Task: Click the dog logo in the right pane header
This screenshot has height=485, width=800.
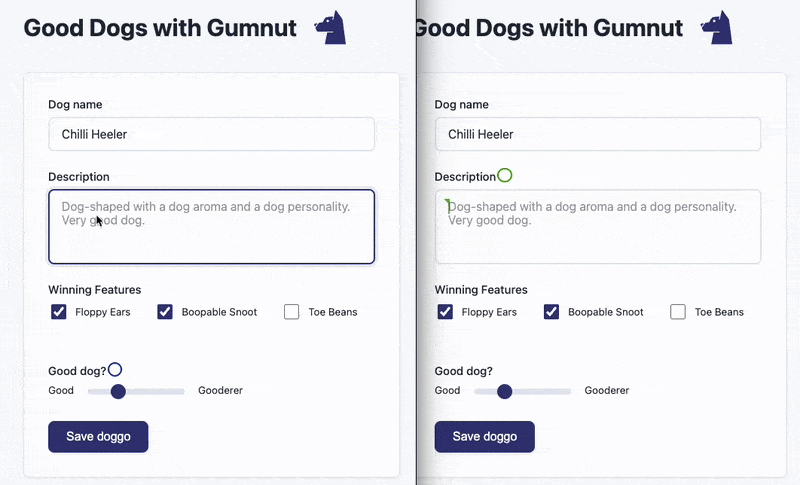Action: tap(717, 28)
